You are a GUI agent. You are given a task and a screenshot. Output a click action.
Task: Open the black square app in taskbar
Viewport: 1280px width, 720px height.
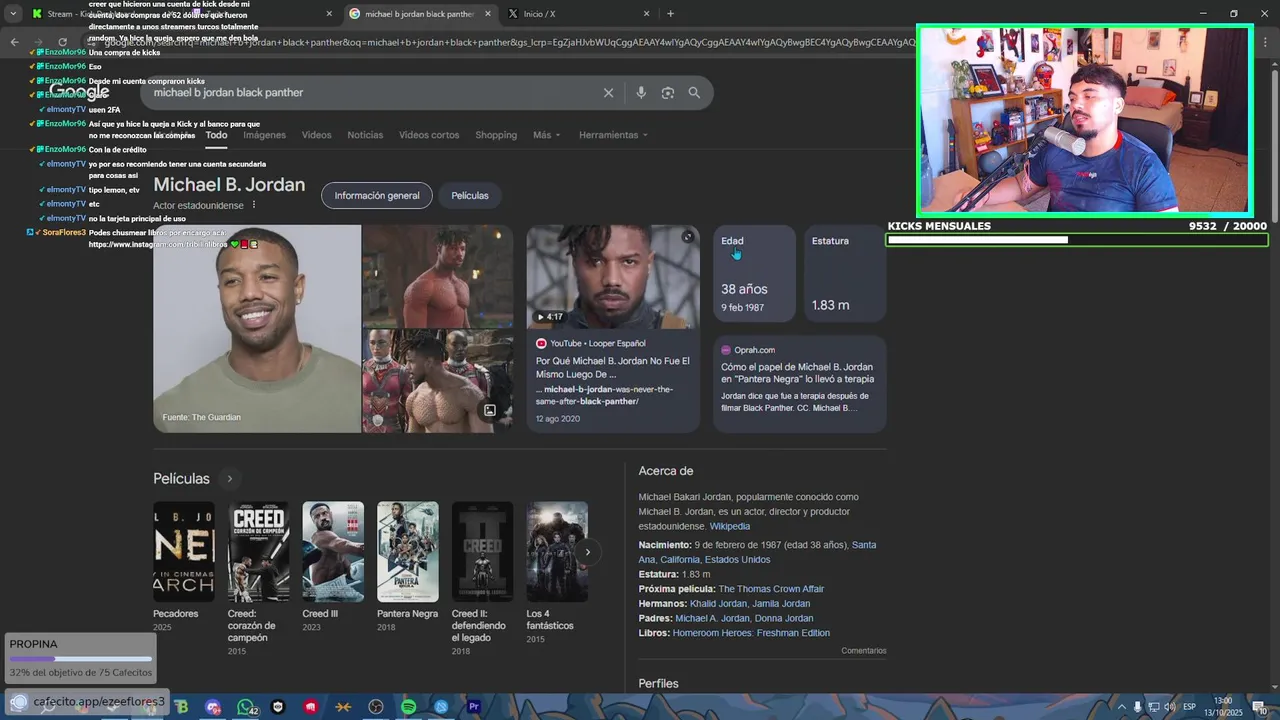(278, 707)
